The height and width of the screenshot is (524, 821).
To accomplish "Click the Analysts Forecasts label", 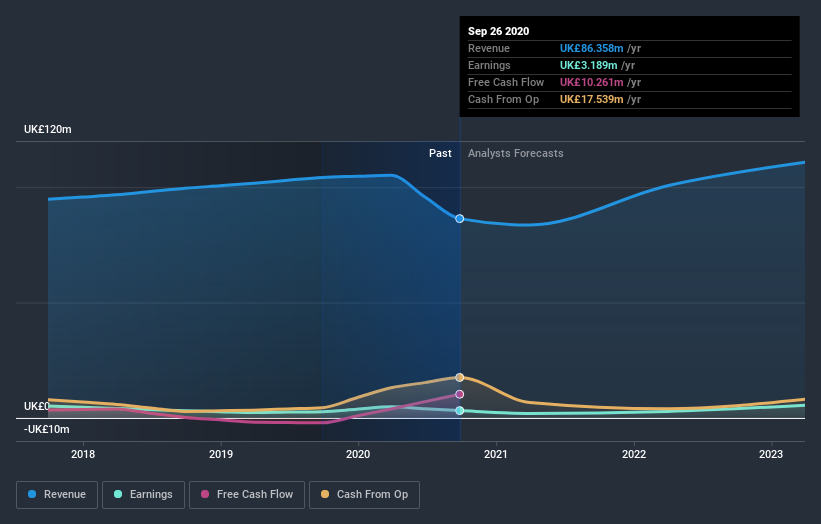I will tap(516, 153).
